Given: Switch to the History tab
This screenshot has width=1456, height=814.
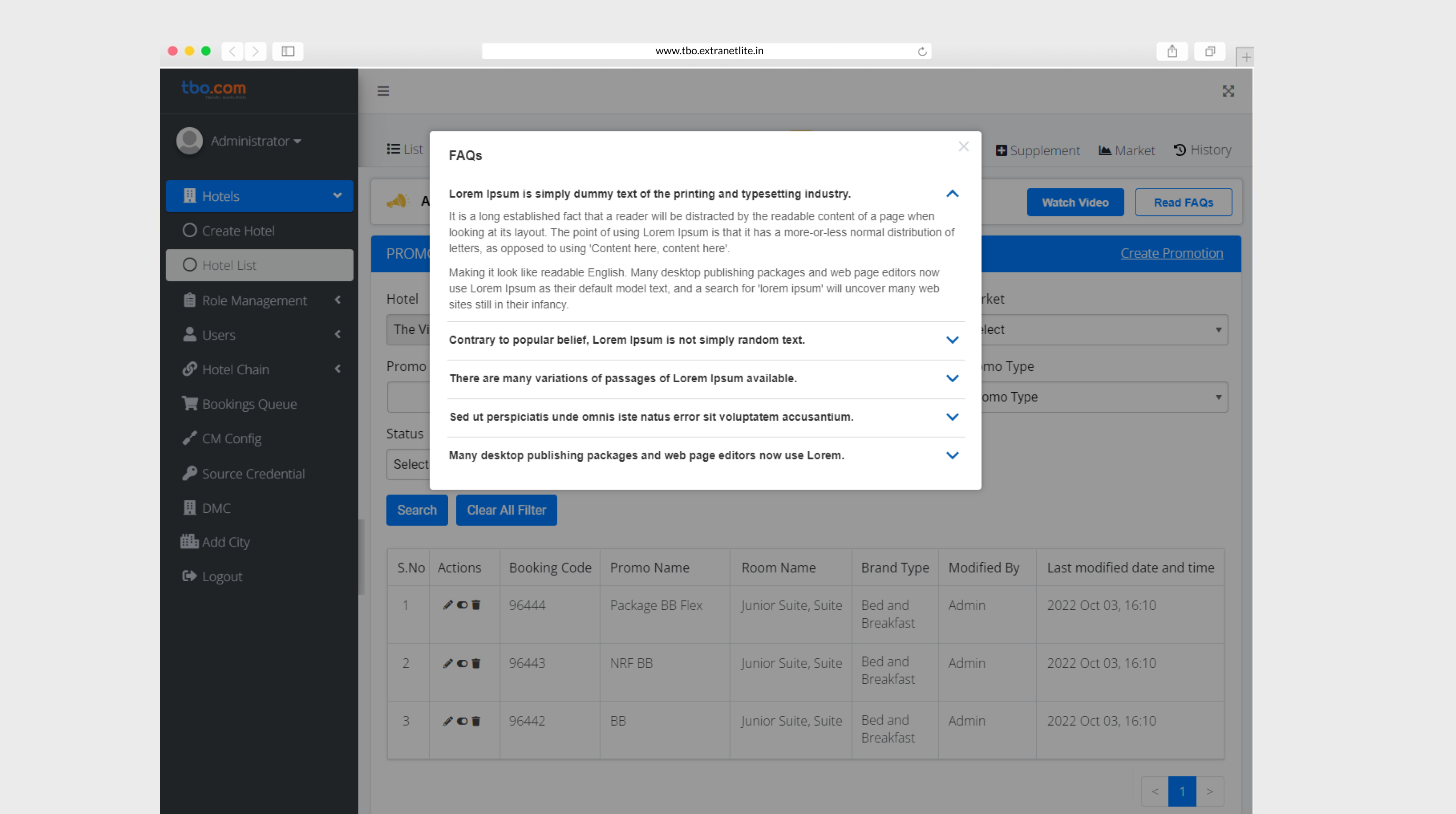Looking at the screenshot, I should tap(1203, 150).
